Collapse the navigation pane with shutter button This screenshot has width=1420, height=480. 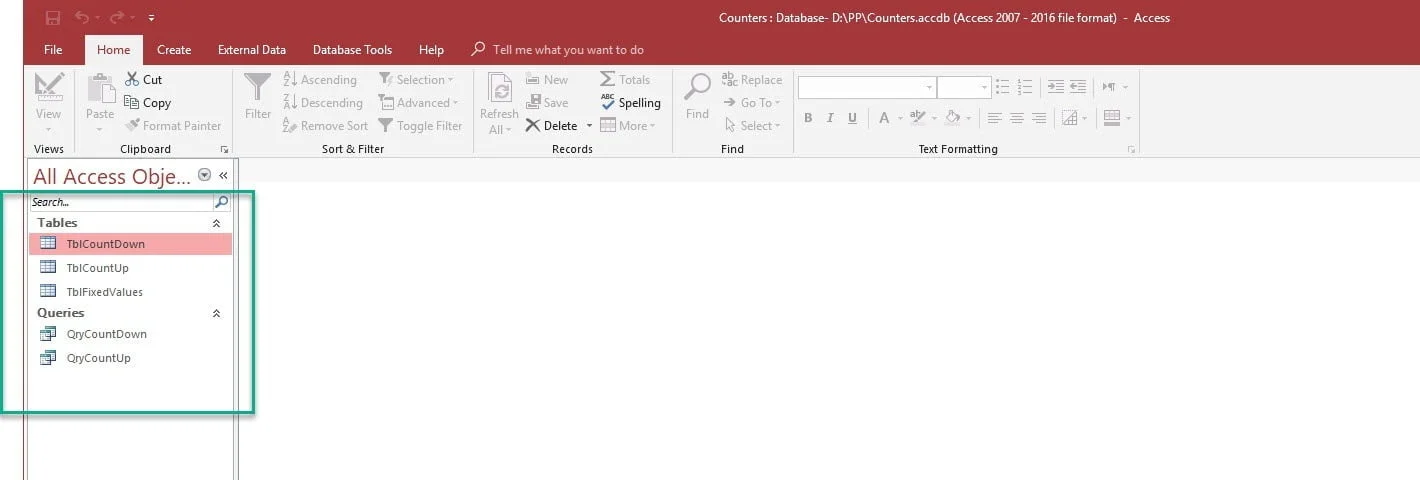pyautogui.click(x=223, y=175)
